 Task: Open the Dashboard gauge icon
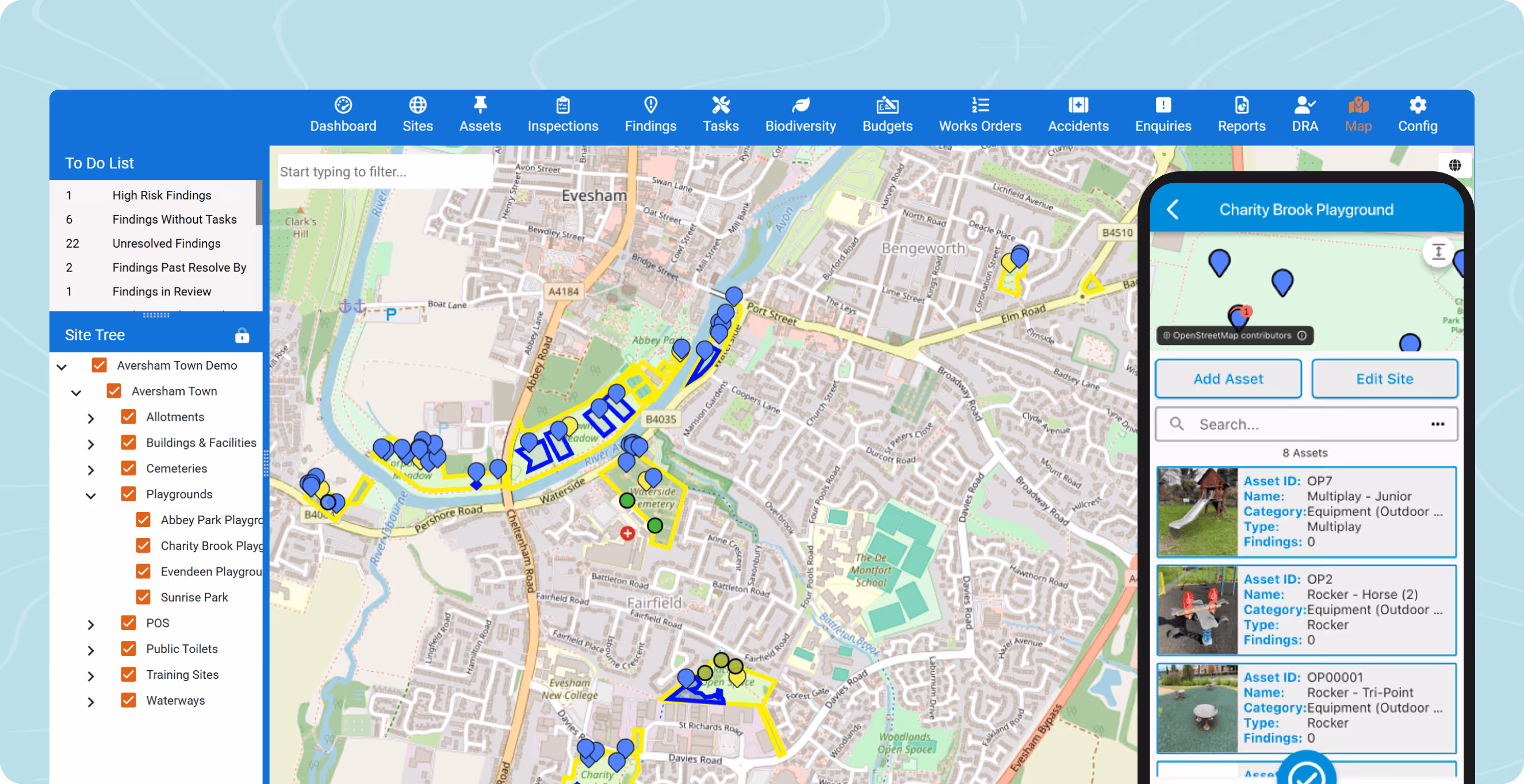click(x=343, y=105)
